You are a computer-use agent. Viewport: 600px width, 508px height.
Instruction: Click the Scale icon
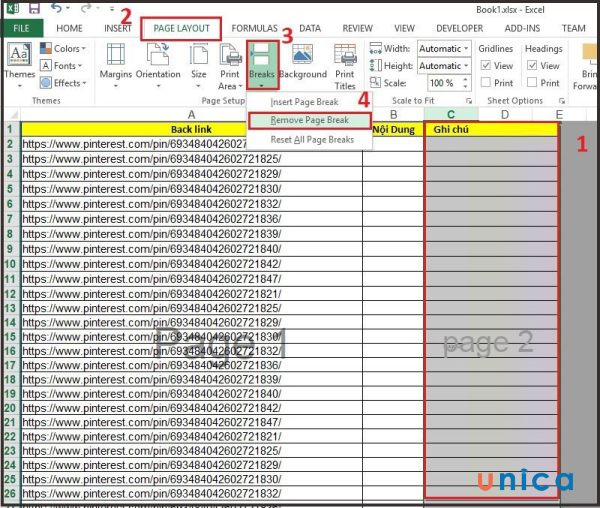[375, 83]
